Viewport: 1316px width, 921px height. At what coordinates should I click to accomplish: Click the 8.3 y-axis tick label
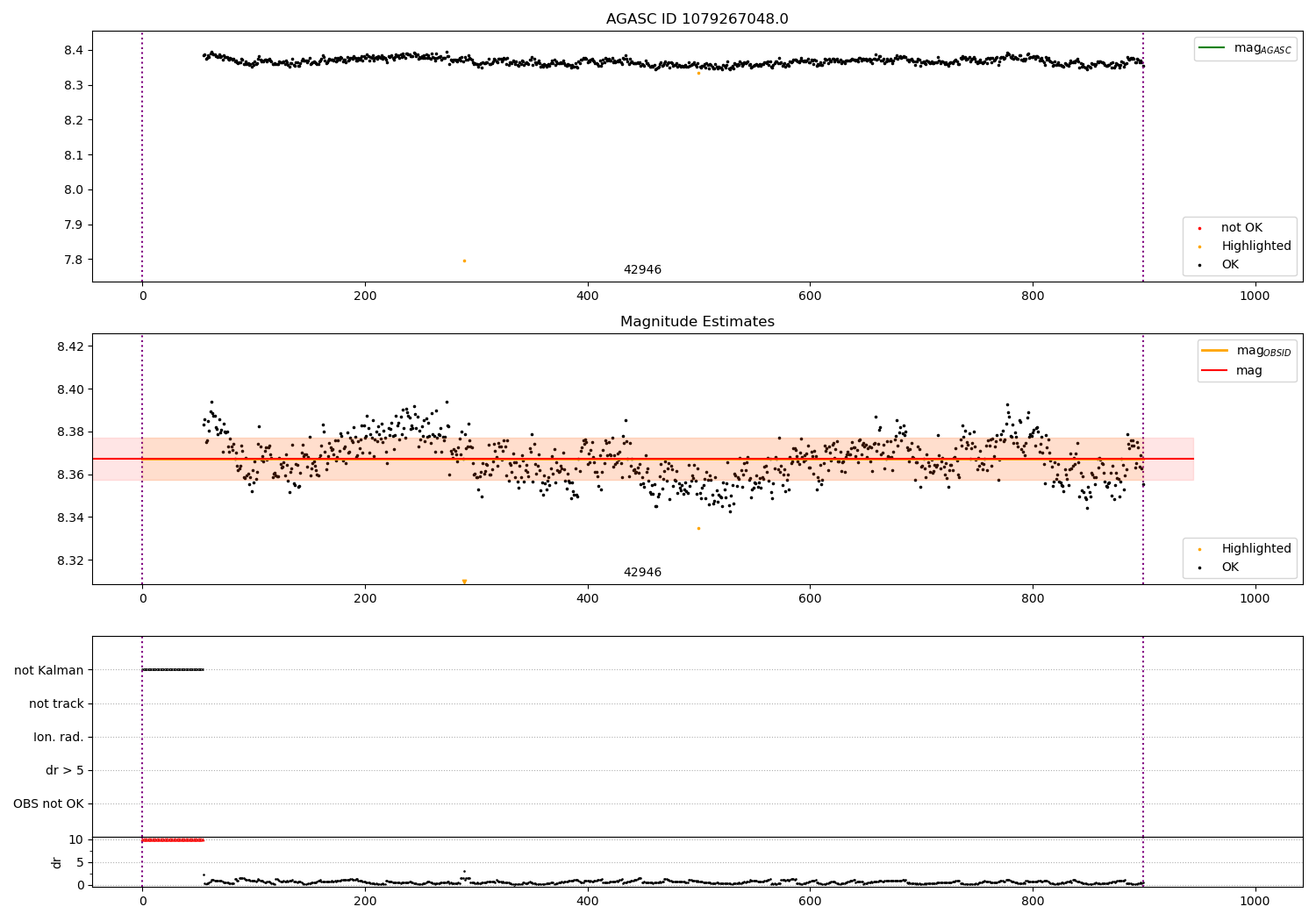point(74,86)
